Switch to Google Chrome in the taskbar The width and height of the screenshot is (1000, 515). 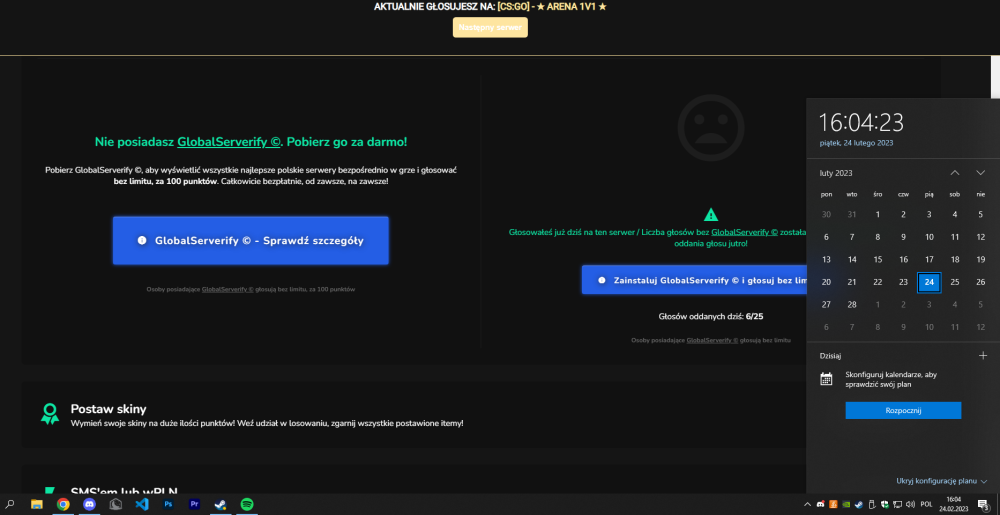[x=62, y=504]
